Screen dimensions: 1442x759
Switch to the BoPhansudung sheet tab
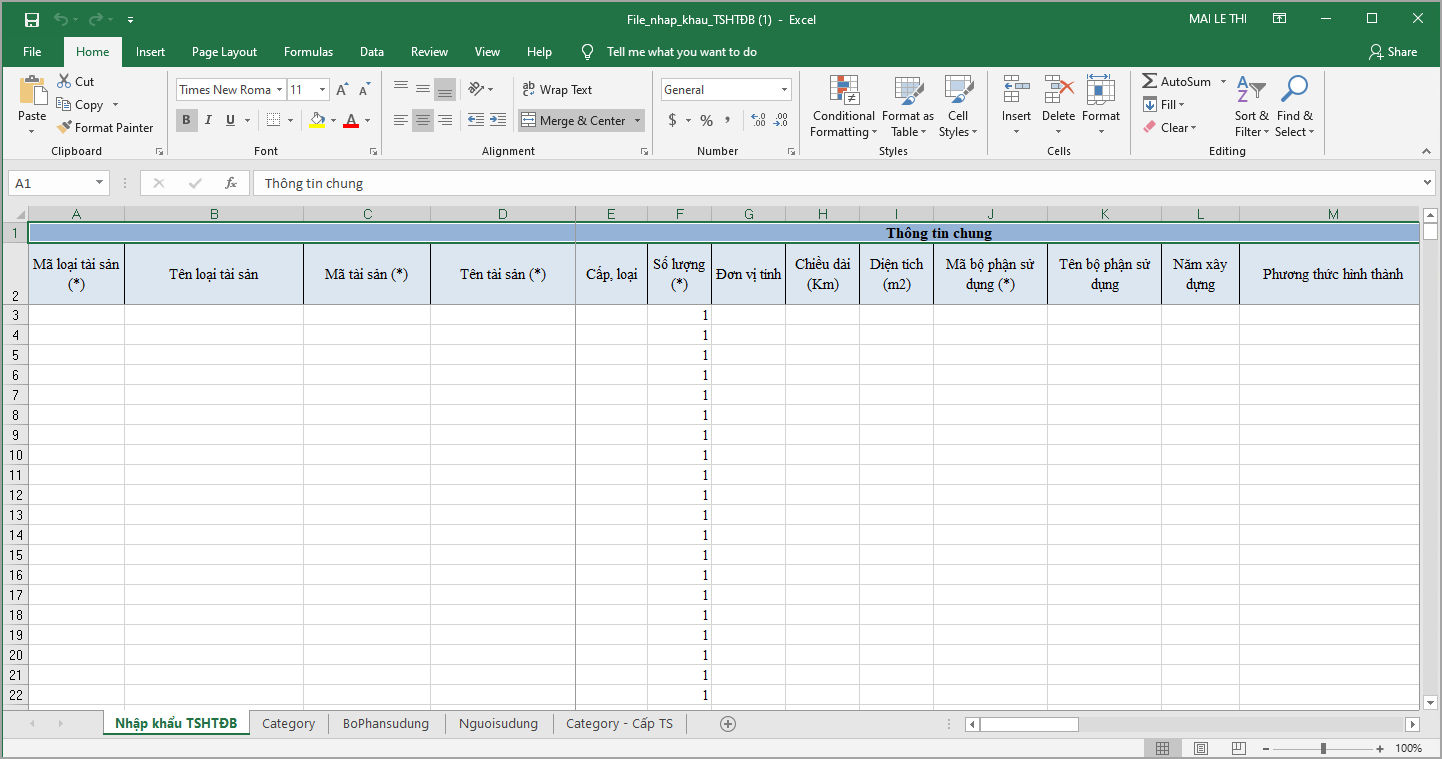[385, 724]
